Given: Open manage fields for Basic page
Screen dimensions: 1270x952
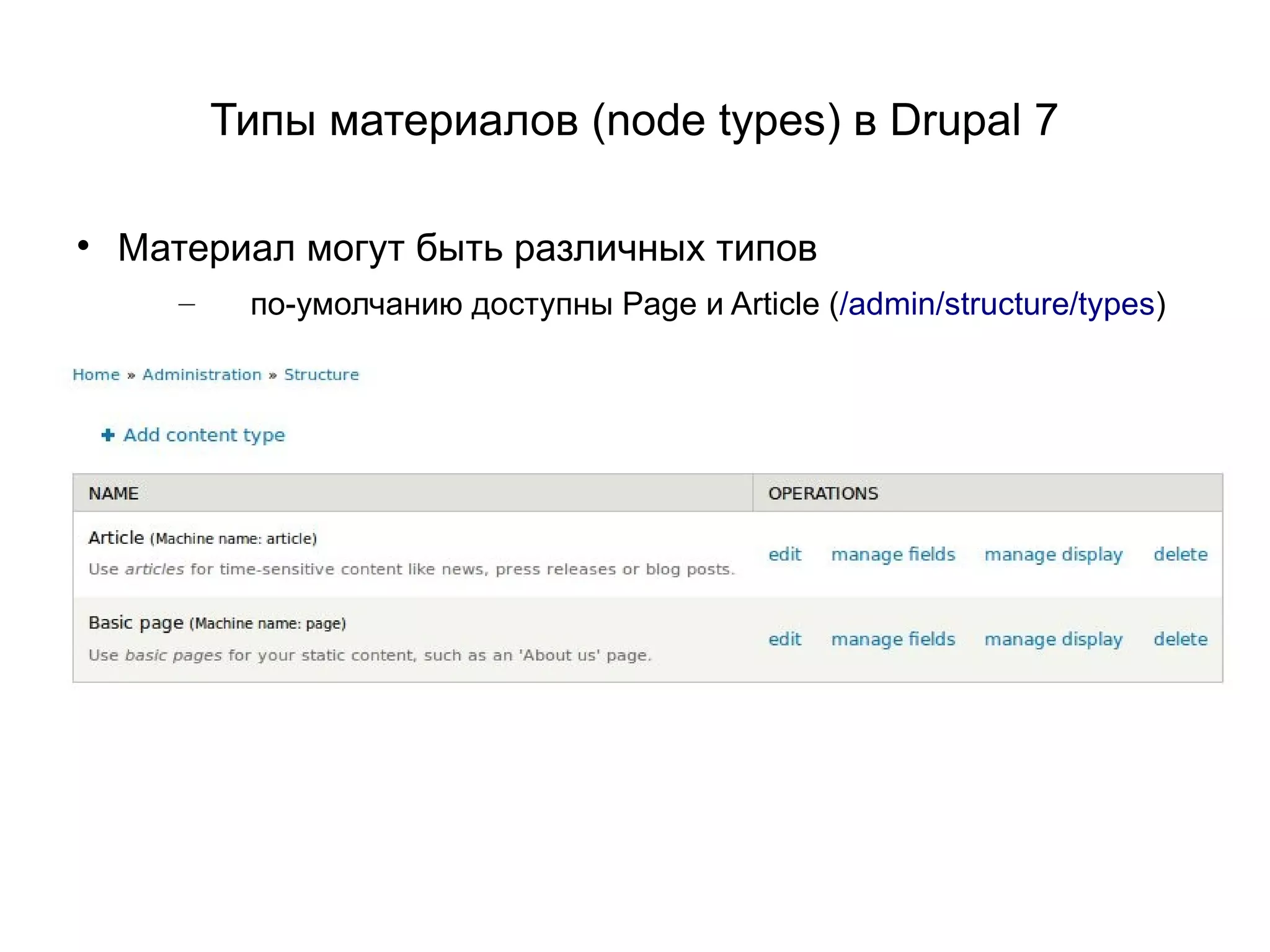Looking at the screenshot, I should 892,639.
